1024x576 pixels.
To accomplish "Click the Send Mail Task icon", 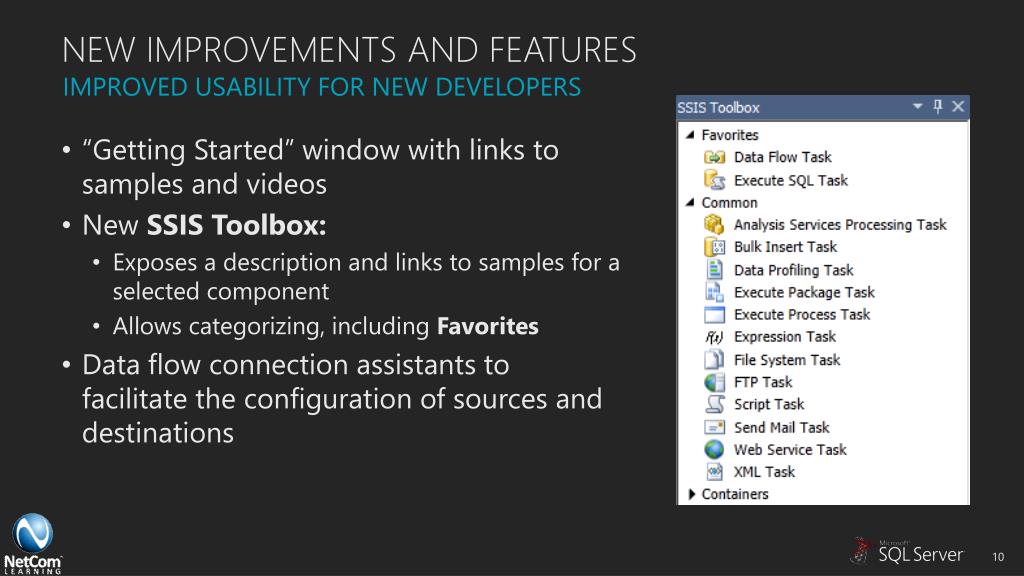I will coord(714,427).
